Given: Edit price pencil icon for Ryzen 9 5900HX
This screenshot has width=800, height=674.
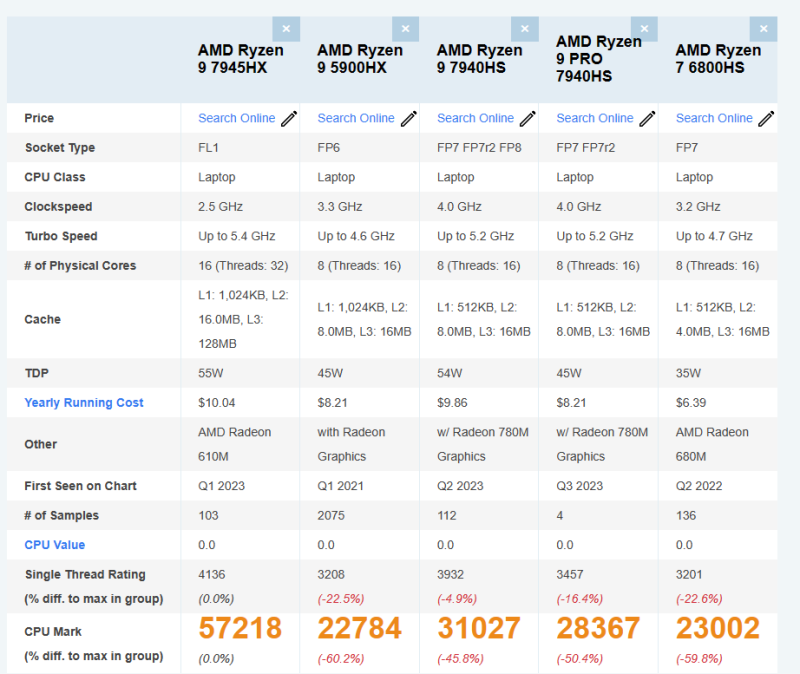Looking at the screenshot, I should [x=409, y=118].
